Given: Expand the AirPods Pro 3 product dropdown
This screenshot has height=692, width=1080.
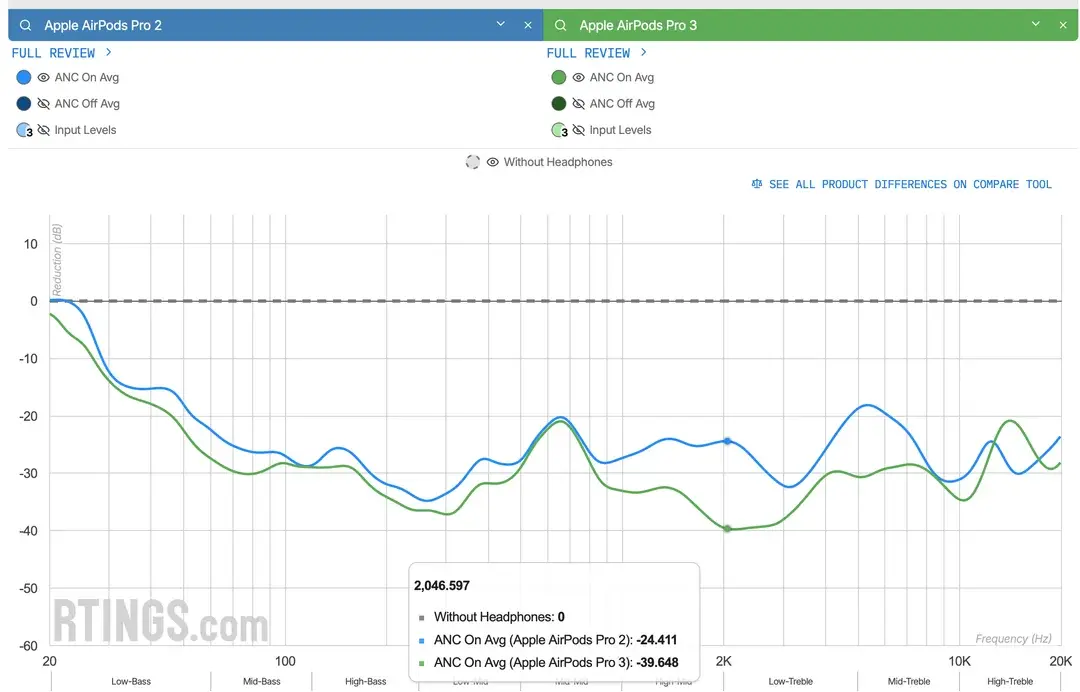Looking at the screenshot, I should click(1036, 24).
